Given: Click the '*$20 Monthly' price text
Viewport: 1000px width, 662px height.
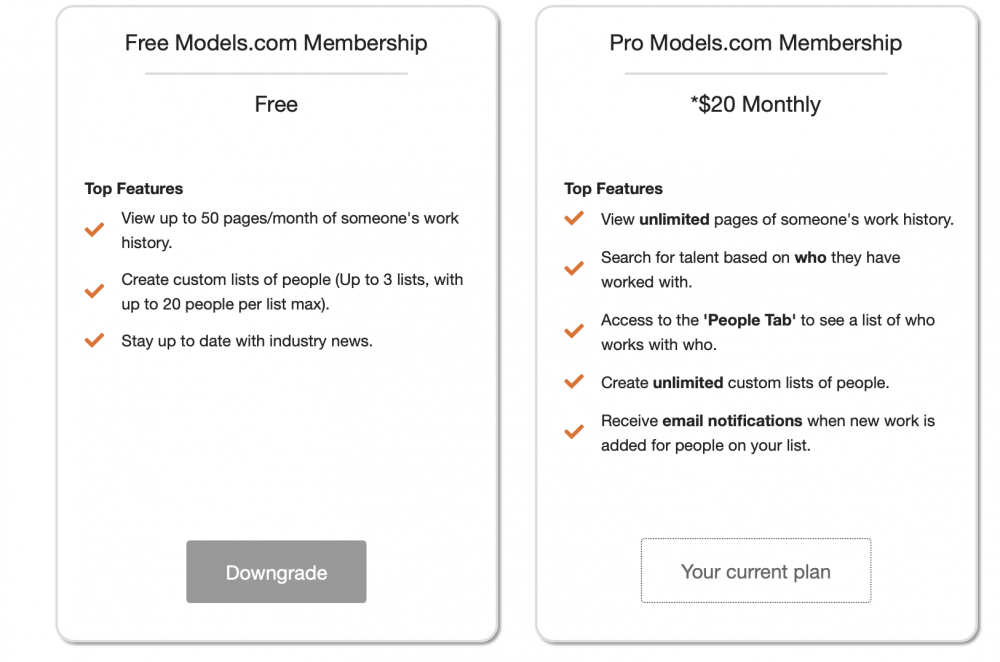Looking at the screenshot, I should coord(755,104).
